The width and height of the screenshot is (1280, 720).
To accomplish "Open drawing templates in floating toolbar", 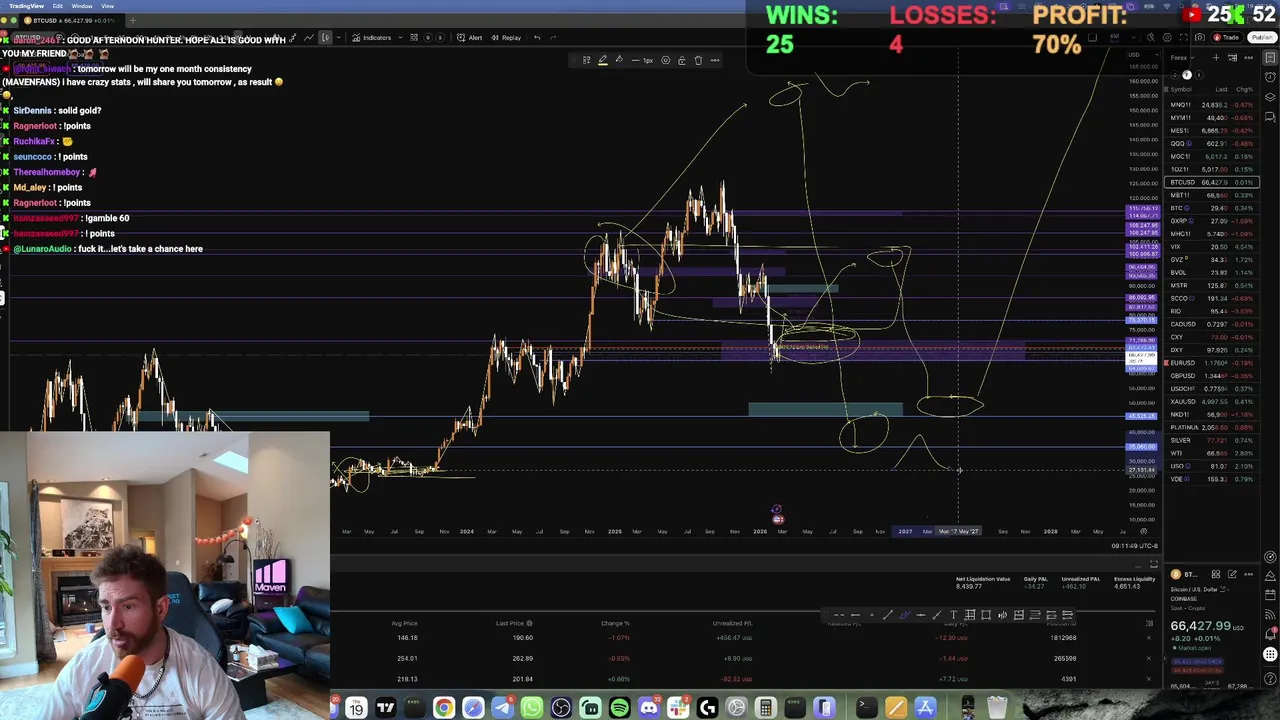I will click(x=586, y=60).
